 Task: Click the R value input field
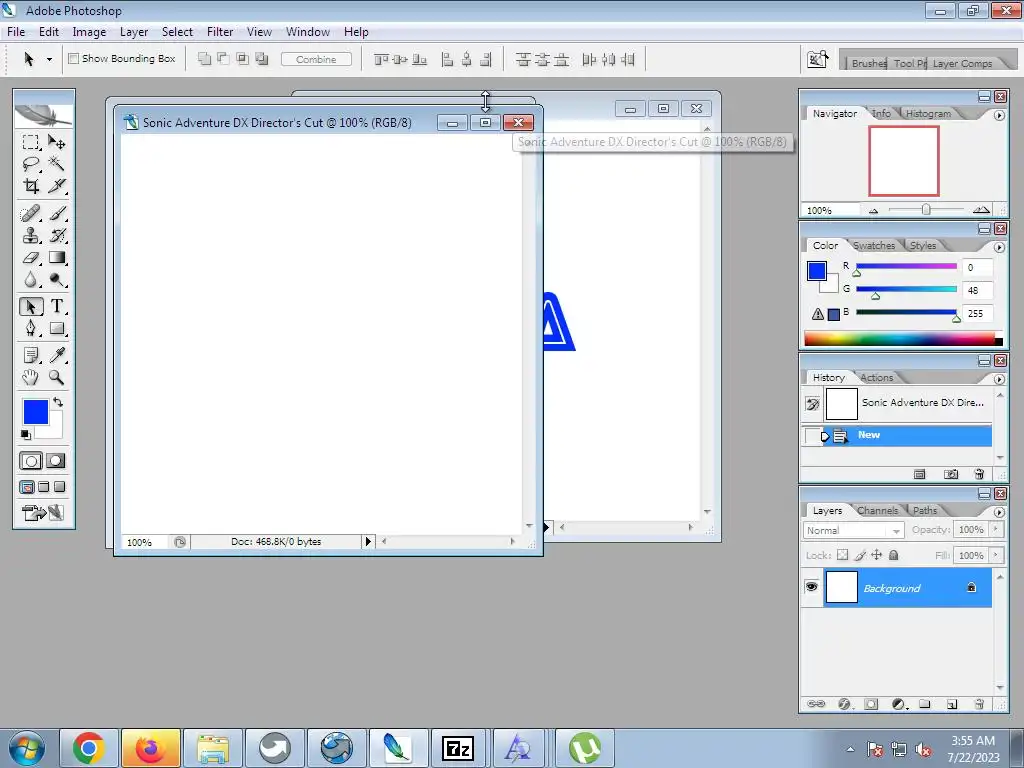tap(978, 267)
